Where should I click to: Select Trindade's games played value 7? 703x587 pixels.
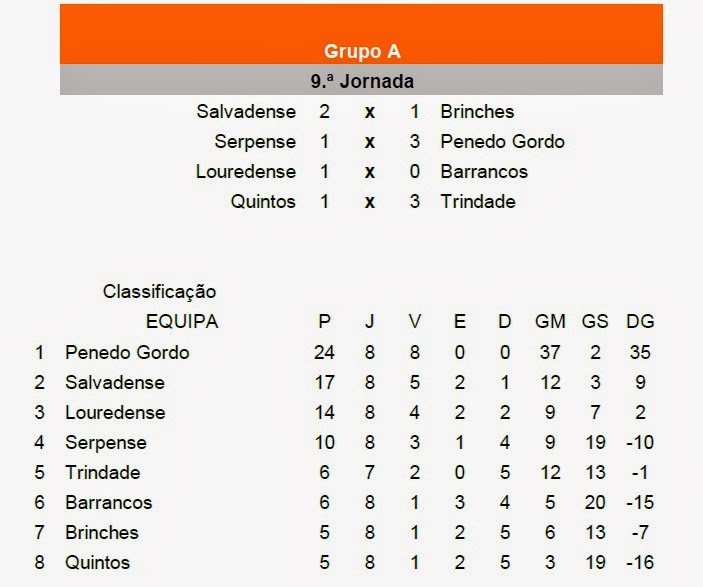369,472
